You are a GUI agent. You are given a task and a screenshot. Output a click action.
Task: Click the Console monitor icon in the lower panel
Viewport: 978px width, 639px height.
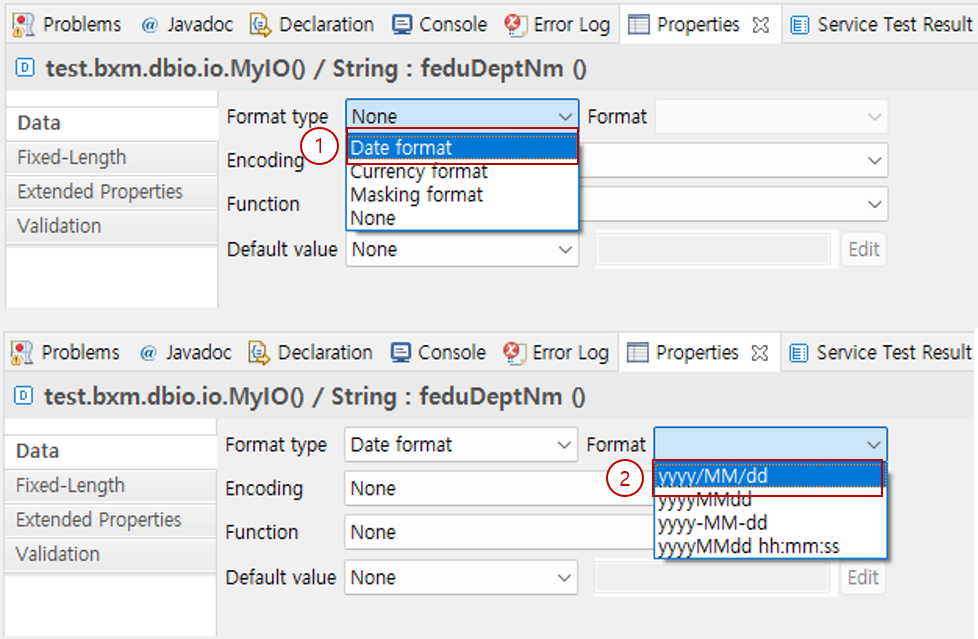(401, 353)
